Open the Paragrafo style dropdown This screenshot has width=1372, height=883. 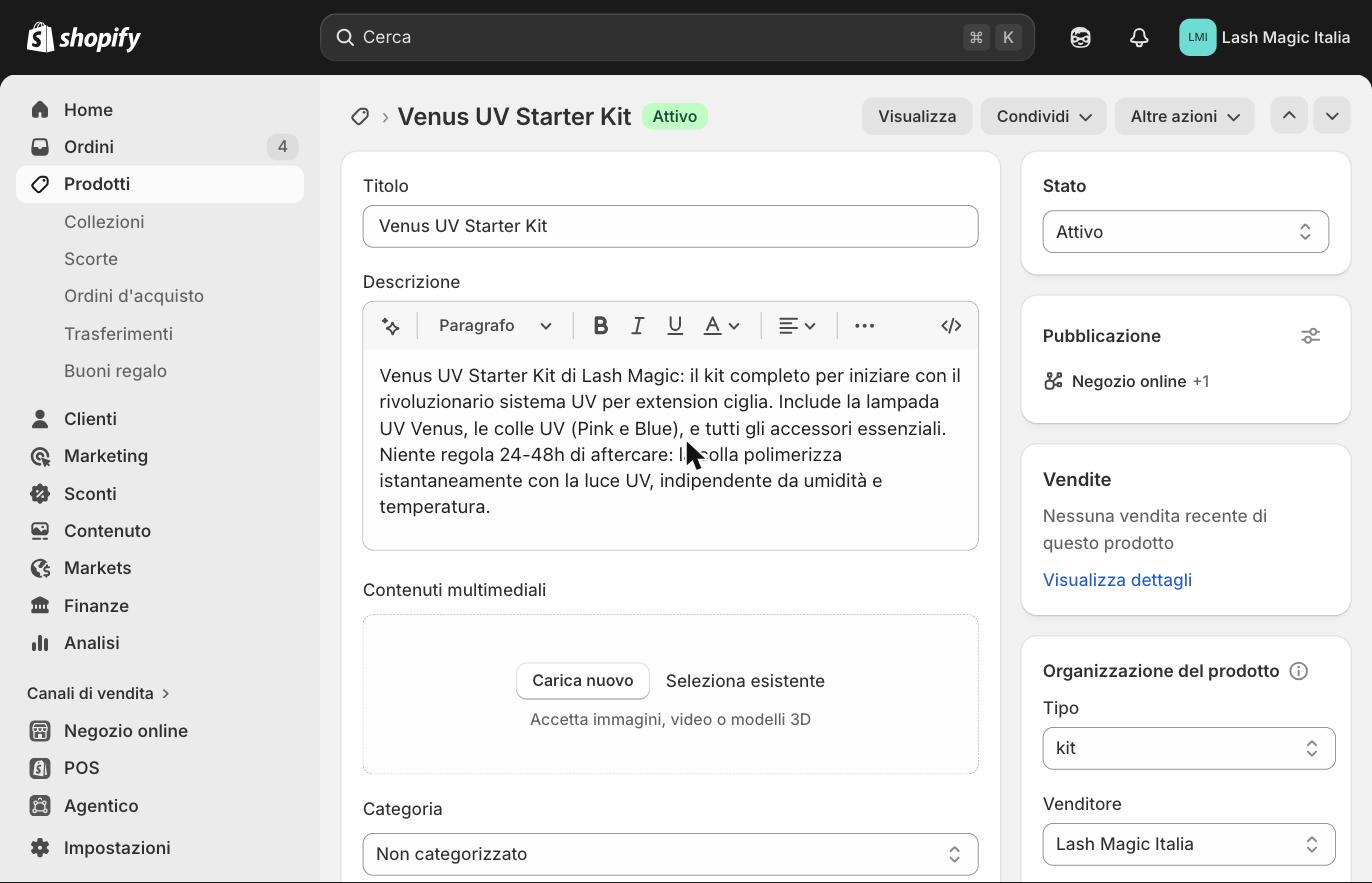pyautogui.click(x=495, y=326)
